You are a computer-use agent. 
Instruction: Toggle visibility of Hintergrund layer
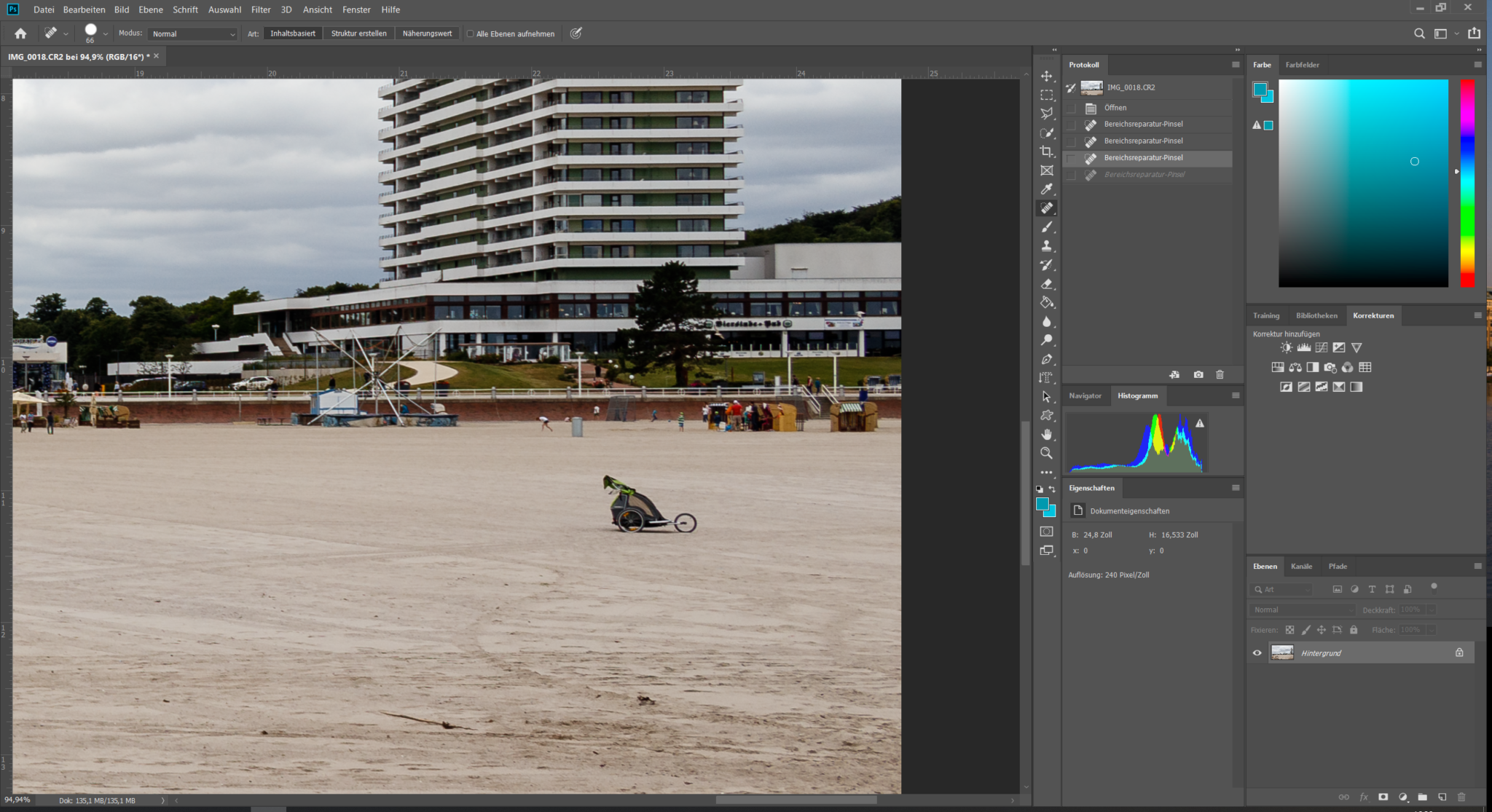(1257, 653)
